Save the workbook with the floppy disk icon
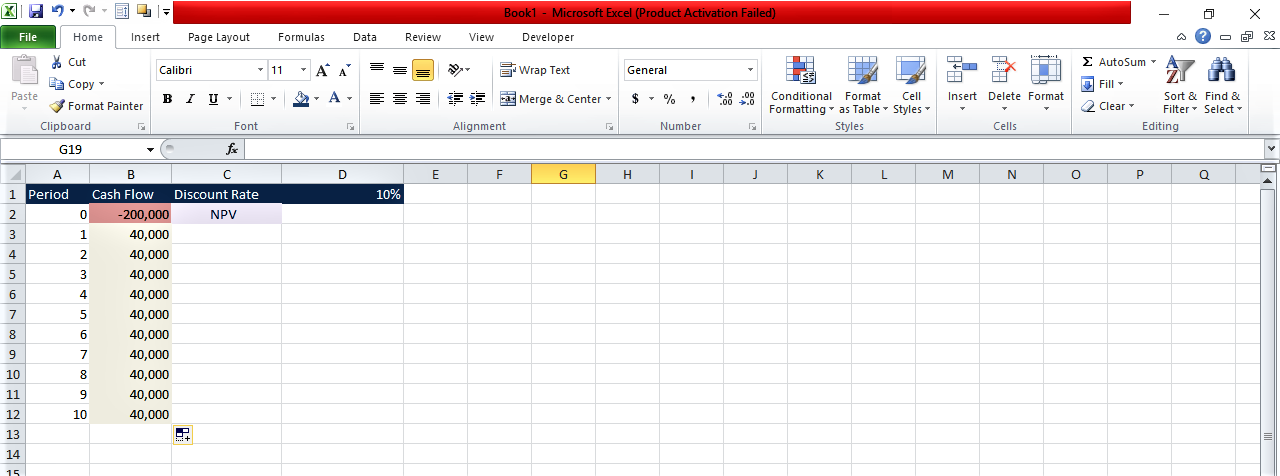 coord(36,12)
